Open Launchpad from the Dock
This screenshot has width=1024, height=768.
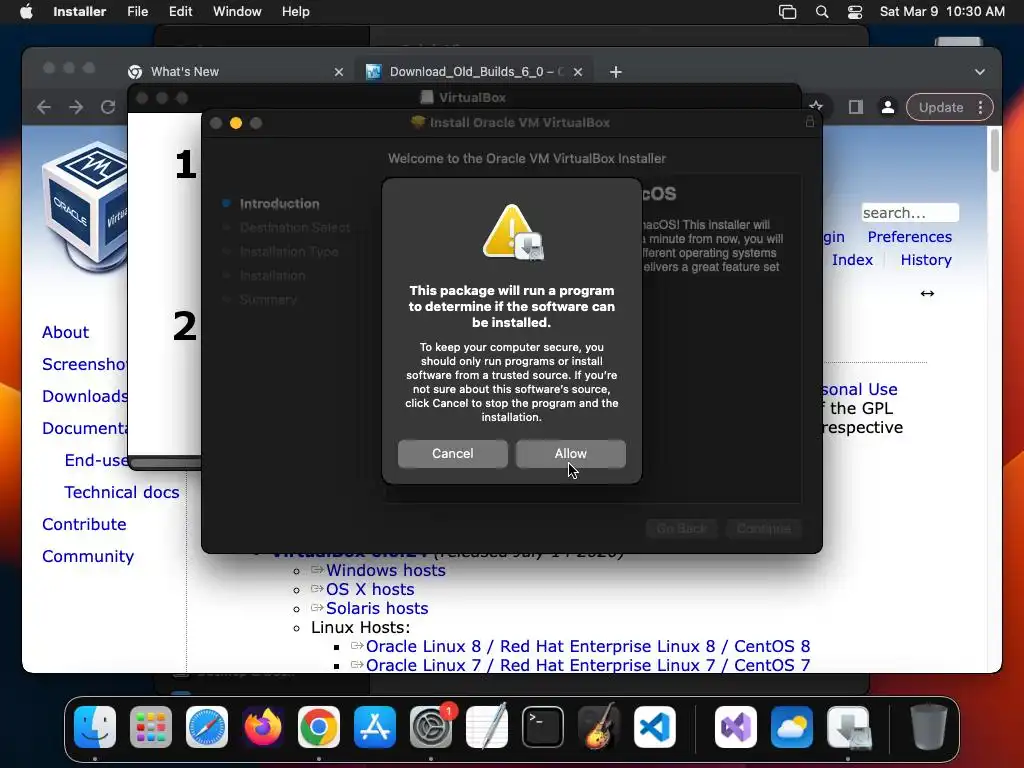pyautogui.click(x=151, y=727)
